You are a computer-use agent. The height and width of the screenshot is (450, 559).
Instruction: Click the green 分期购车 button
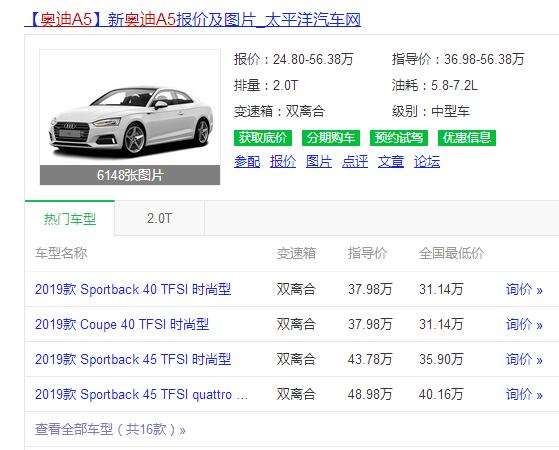point(331,138)
